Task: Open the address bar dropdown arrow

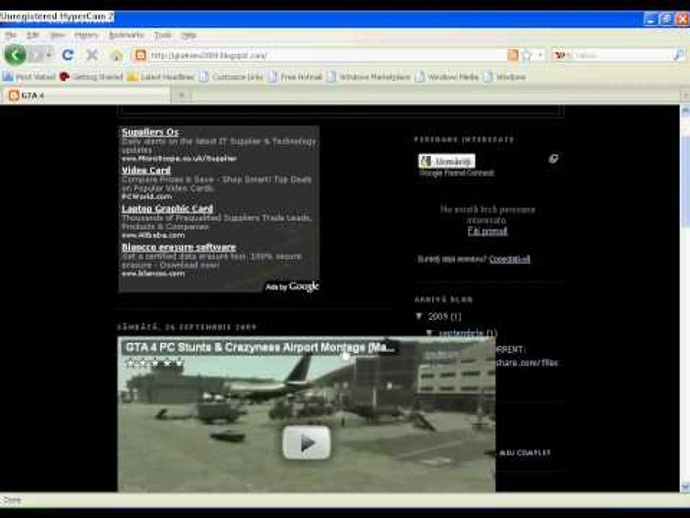Action: (x=540, y=55)
